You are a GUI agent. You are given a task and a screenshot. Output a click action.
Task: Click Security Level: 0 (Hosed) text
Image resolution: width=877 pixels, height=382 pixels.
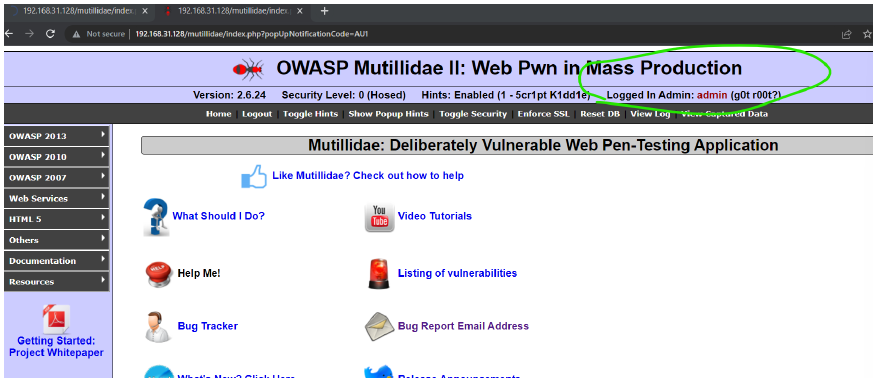(344, 95)
